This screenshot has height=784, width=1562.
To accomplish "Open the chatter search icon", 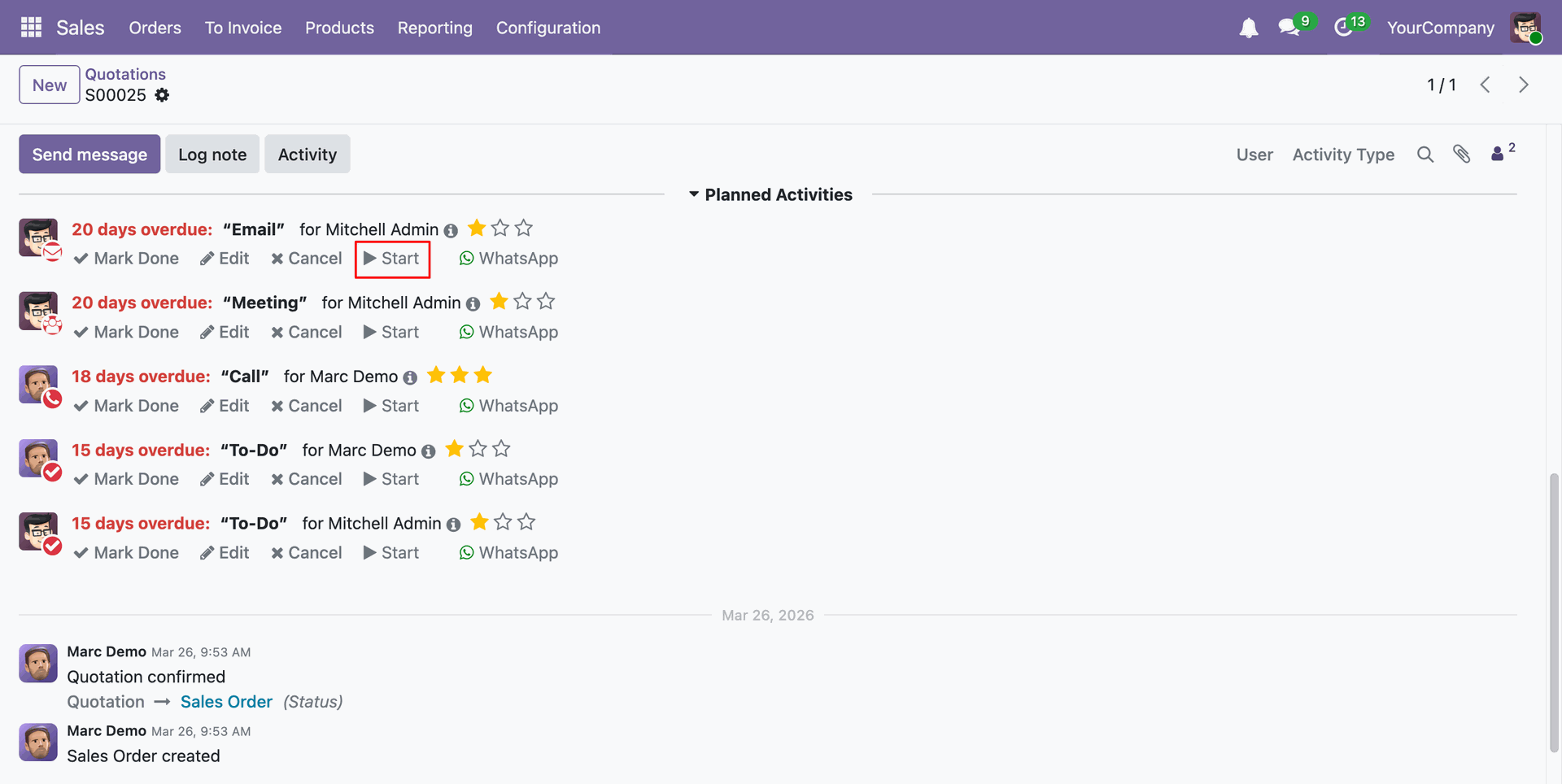I will click(1425, 155).
